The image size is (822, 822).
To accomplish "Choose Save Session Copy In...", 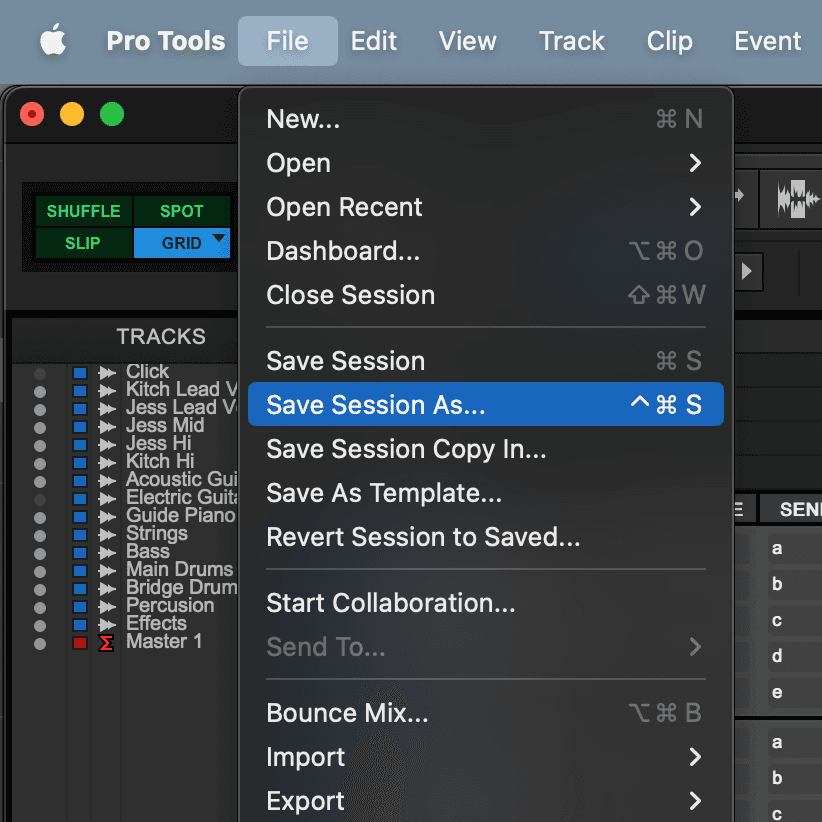I will (x=485, y=449).
